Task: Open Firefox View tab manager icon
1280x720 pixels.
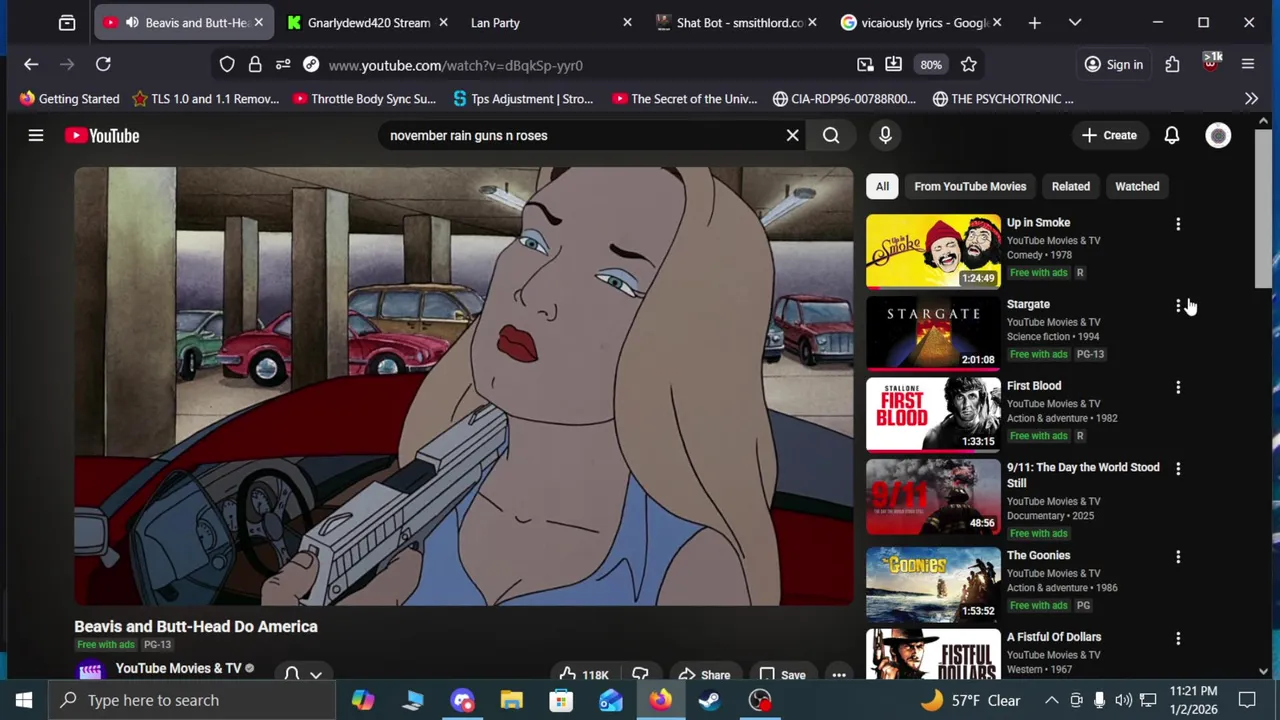Action: click(67, 22)
